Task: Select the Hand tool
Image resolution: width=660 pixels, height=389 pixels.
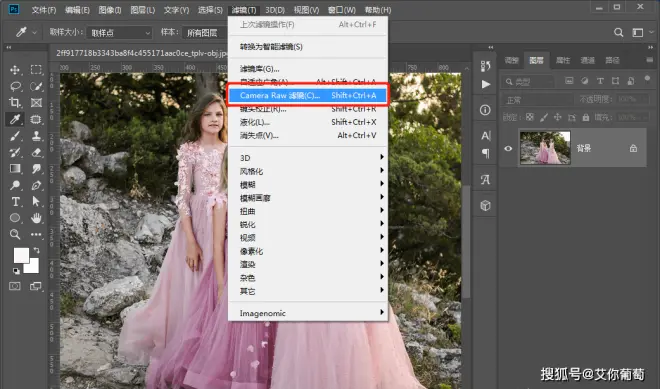Action: click(36, 218)
